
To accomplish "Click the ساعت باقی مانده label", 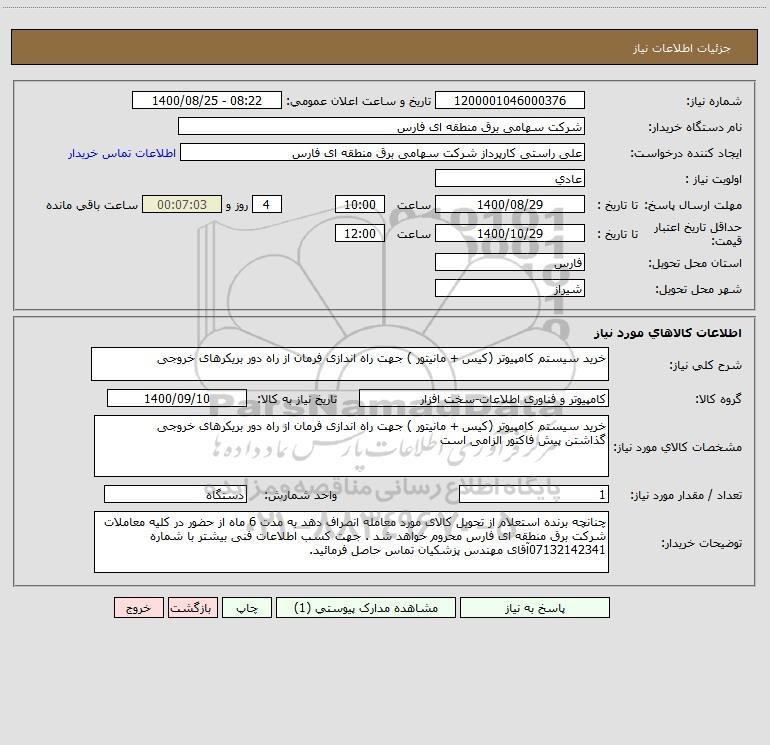I will click(92, 205).
